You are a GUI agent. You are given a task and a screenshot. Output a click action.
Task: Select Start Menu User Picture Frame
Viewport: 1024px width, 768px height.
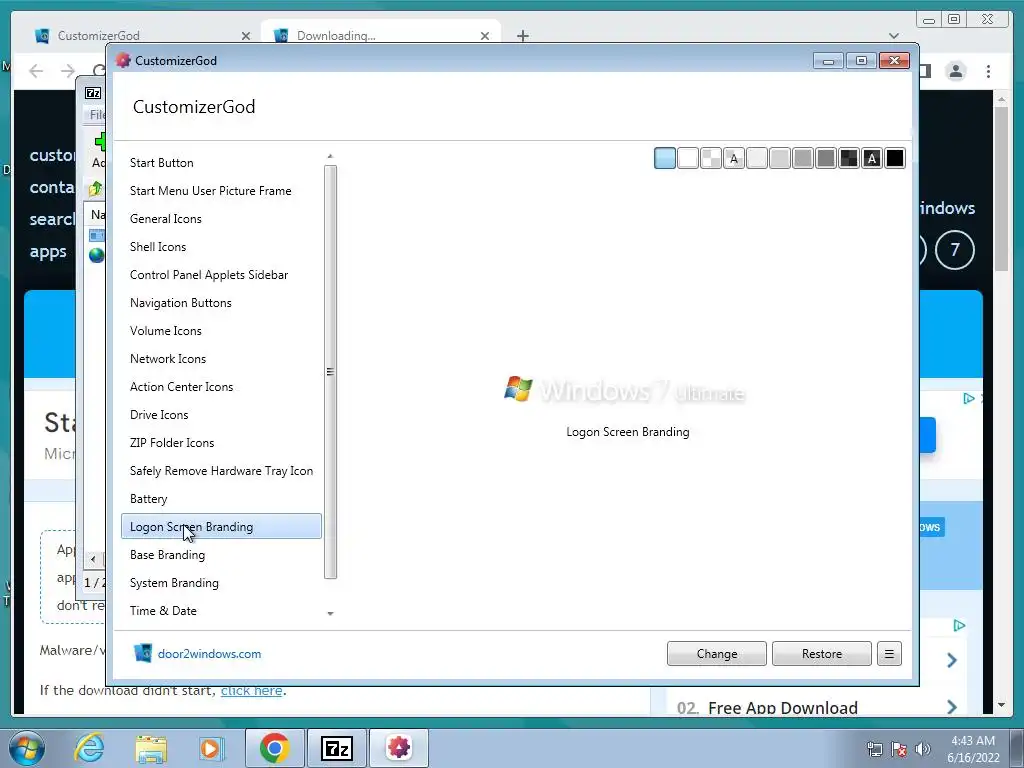221,191
